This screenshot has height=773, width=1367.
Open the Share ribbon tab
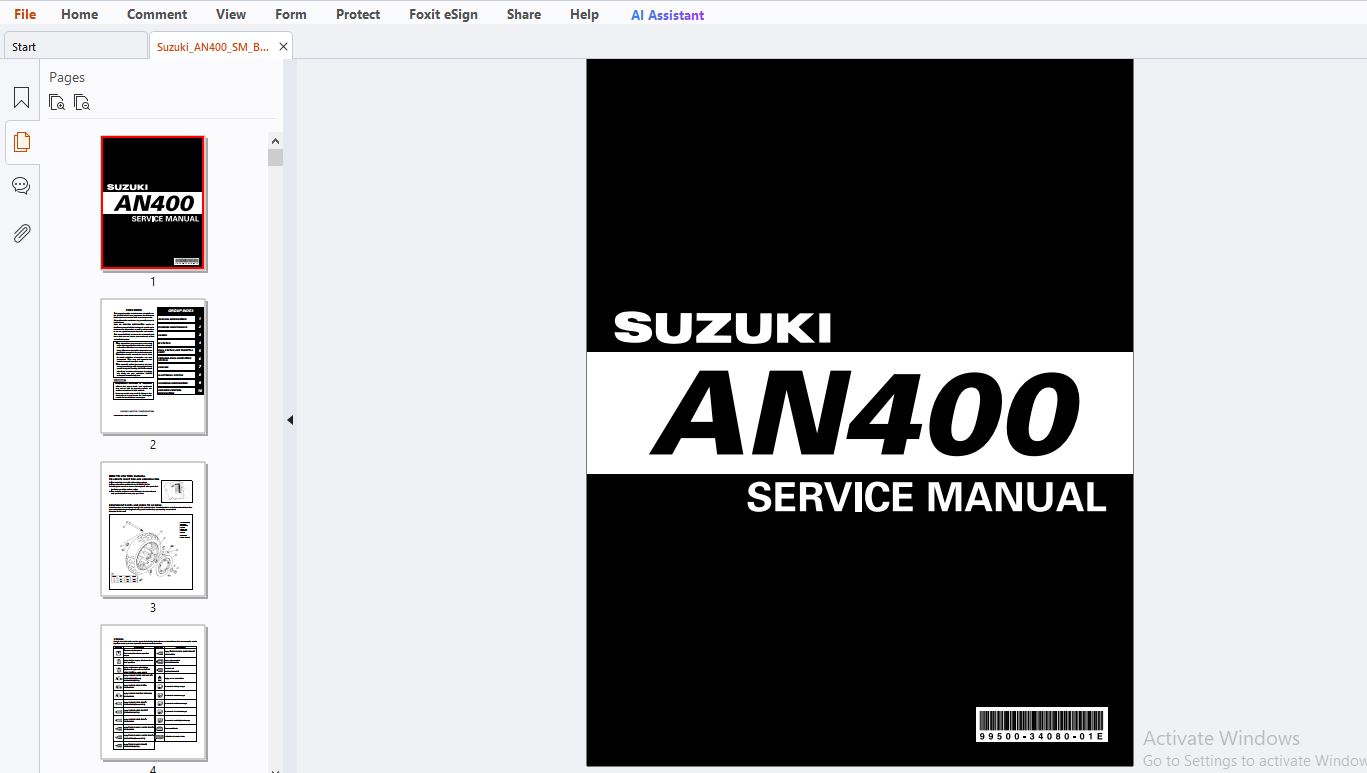coord(524,14)
